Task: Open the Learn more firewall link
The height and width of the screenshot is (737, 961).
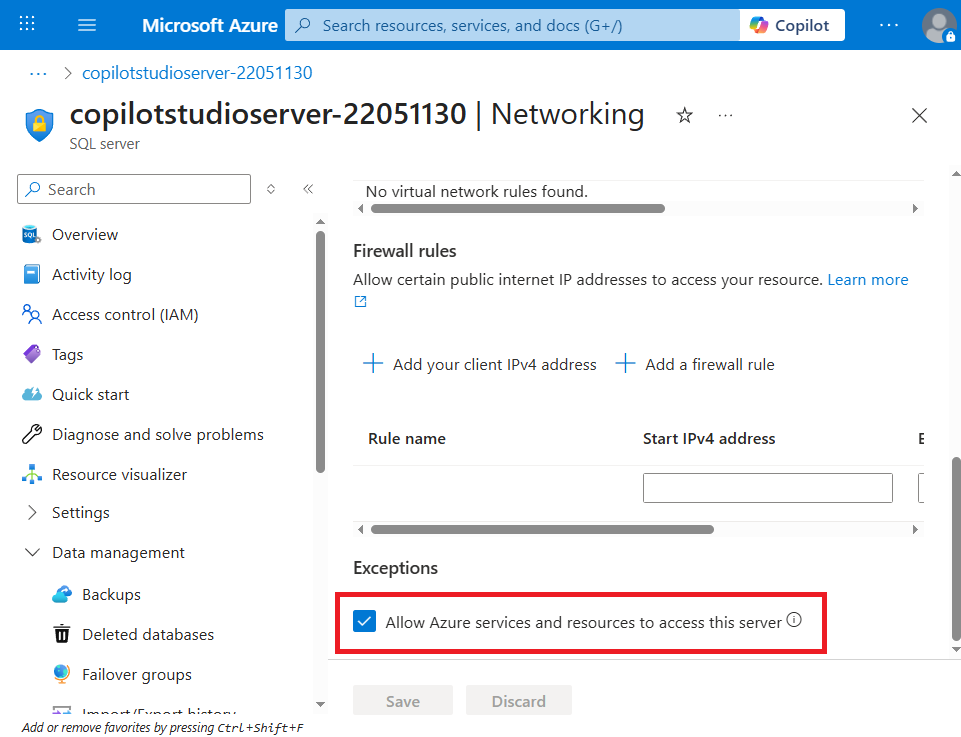Action: click(x=867, y=280)
